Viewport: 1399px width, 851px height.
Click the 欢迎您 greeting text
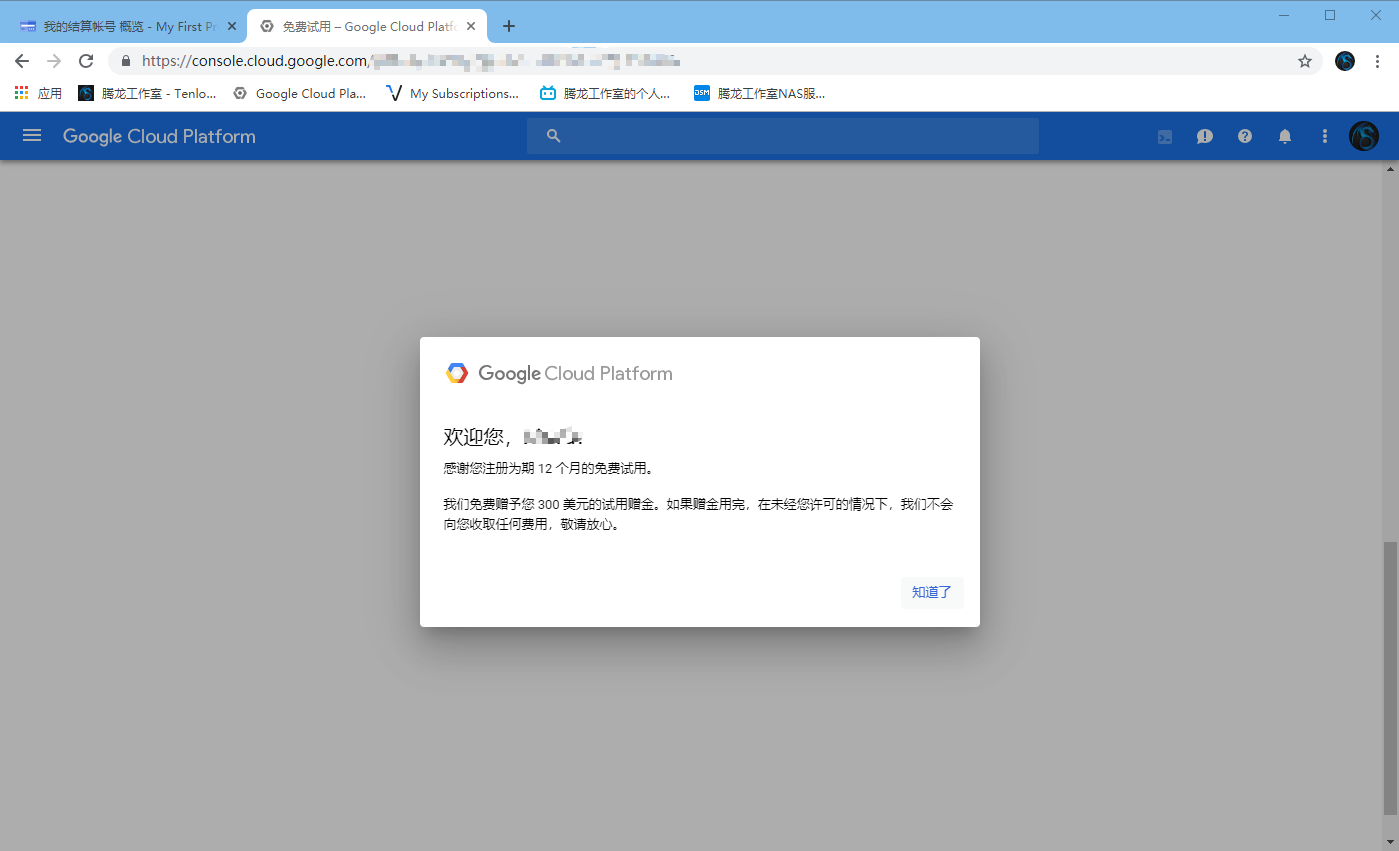coord(513,437)
